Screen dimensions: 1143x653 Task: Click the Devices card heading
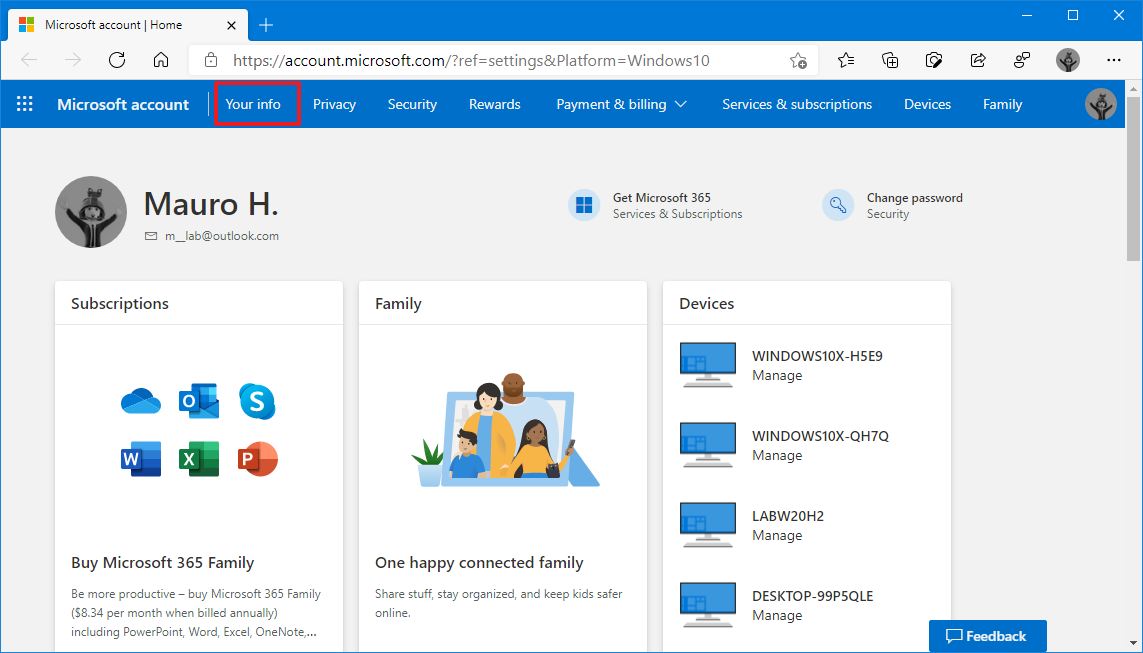706,303
